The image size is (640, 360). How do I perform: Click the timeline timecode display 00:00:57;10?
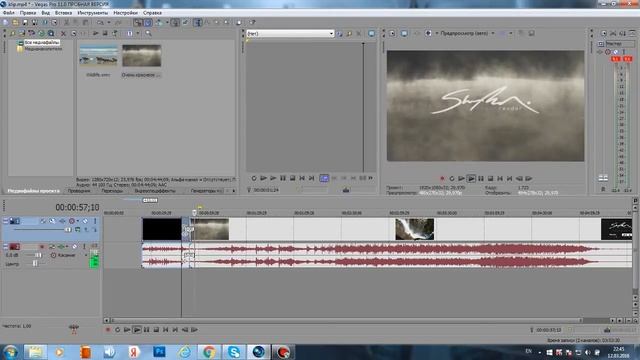(77, 208)
